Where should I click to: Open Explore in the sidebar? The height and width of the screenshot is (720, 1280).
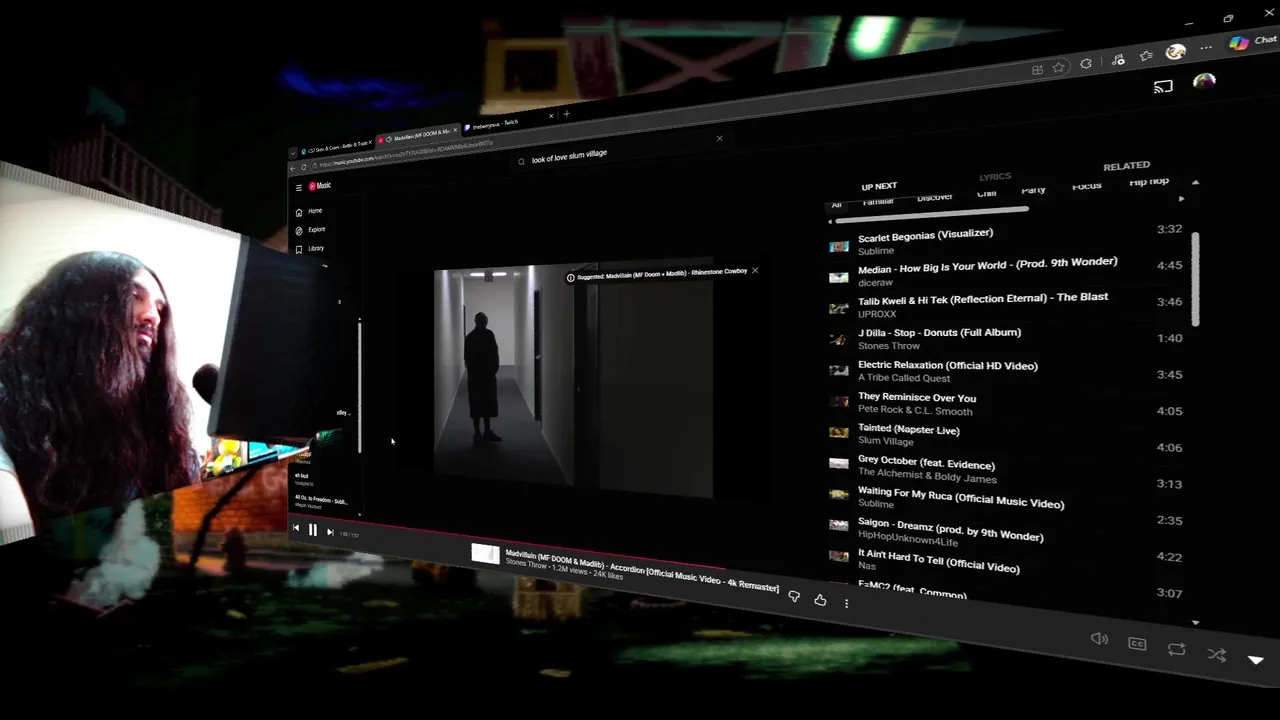coord(310,230)
